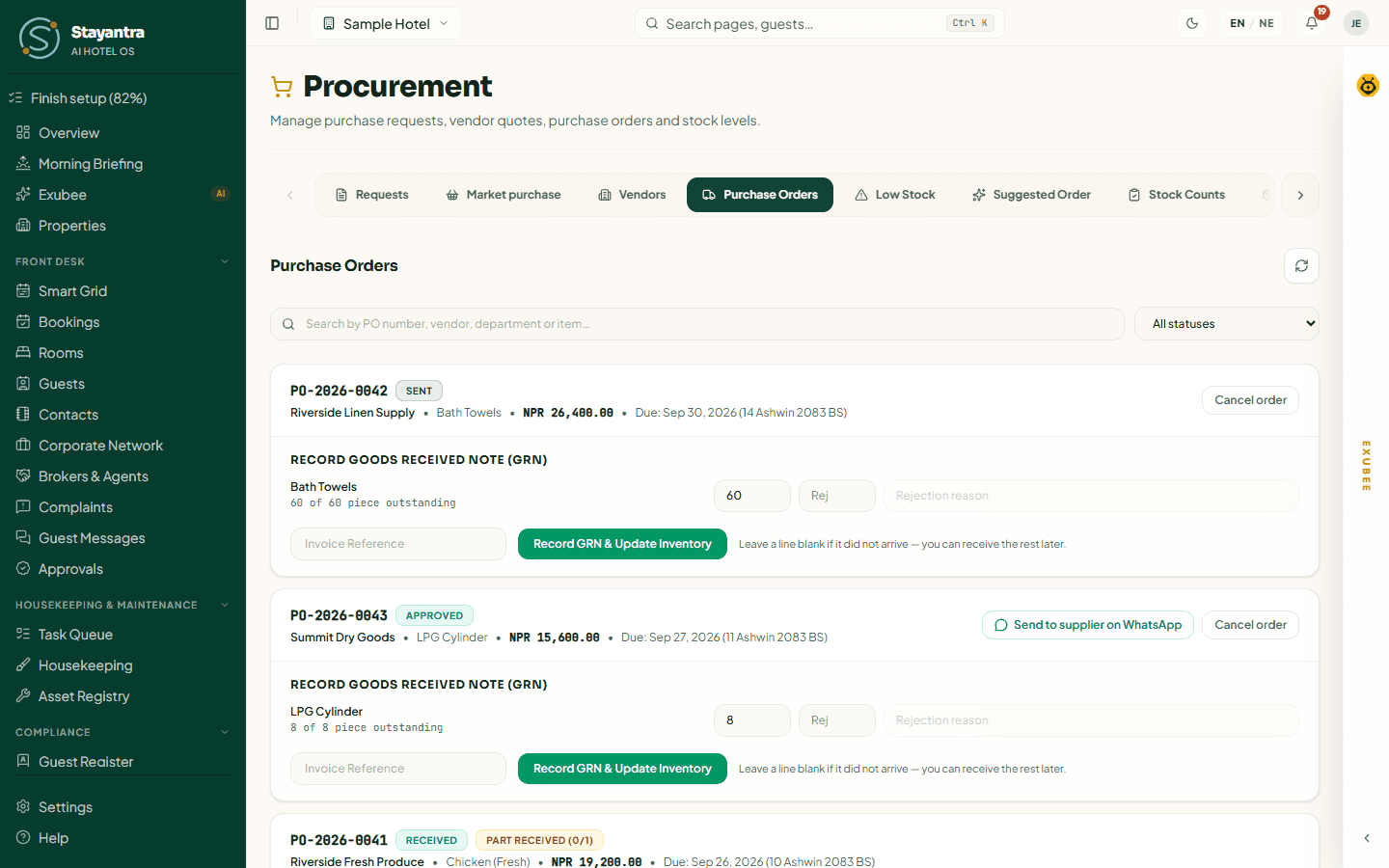Open Task Queue page

(75, 635)
